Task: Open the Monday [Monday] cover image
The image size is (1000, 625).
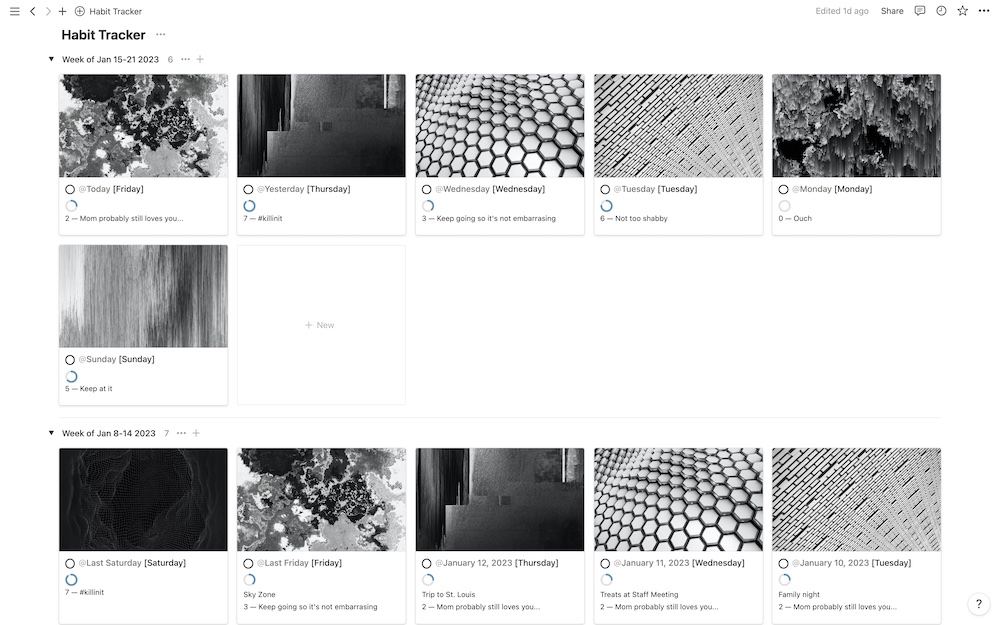Action: pos(856,126)
